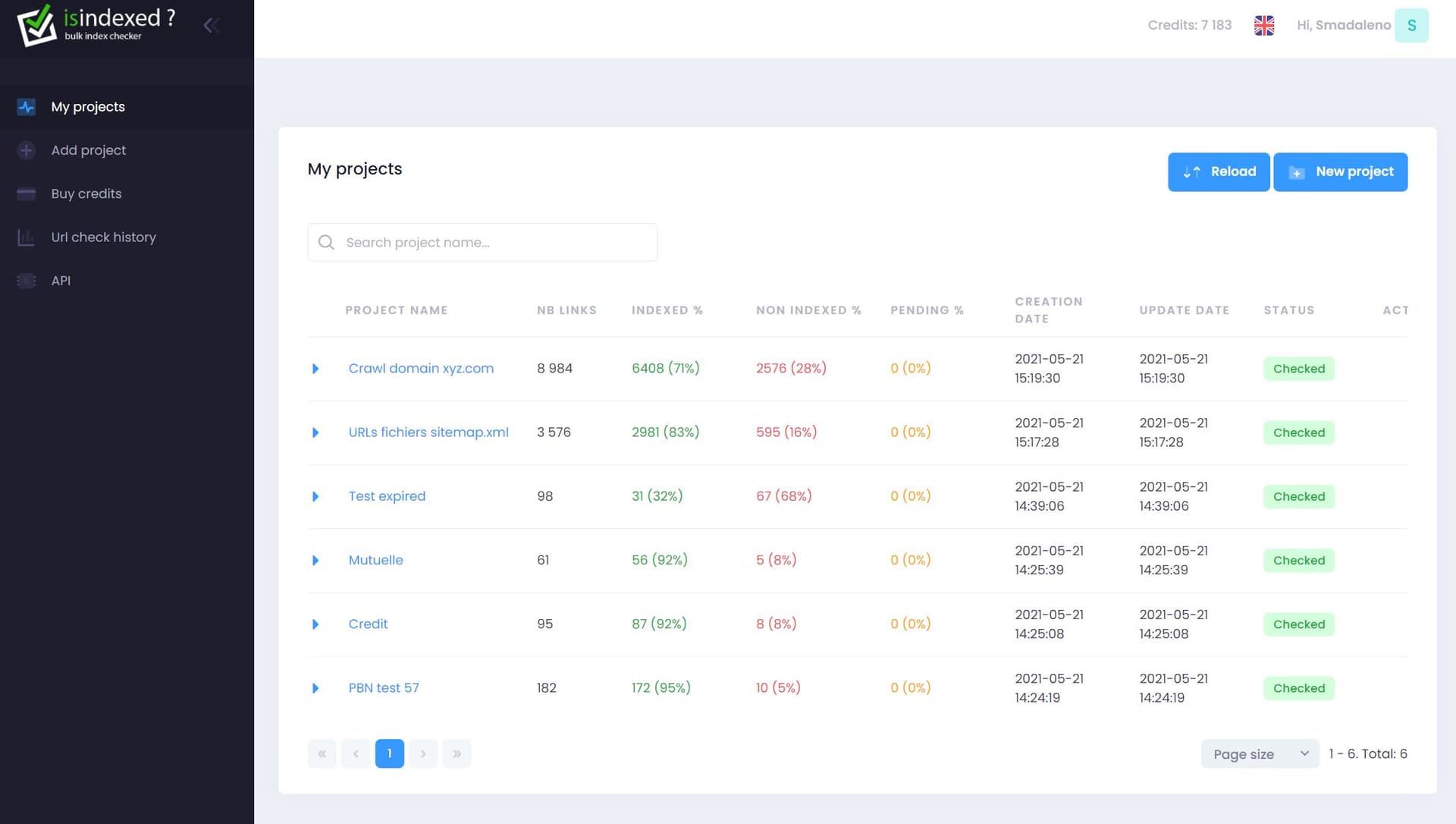Click the New project button

tap(1340, 171)
